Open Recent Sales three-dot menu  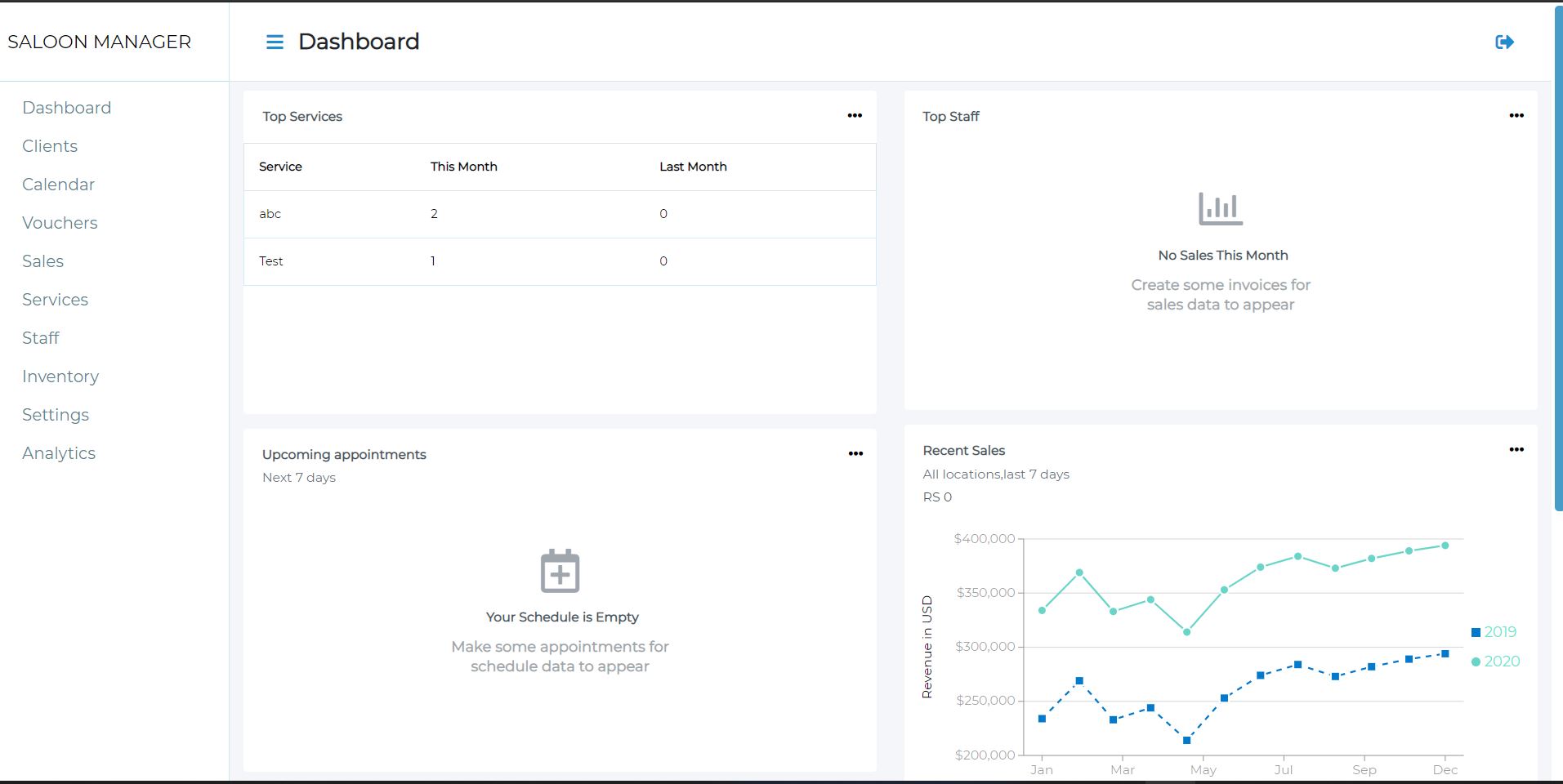click(x=1516, y=449)
